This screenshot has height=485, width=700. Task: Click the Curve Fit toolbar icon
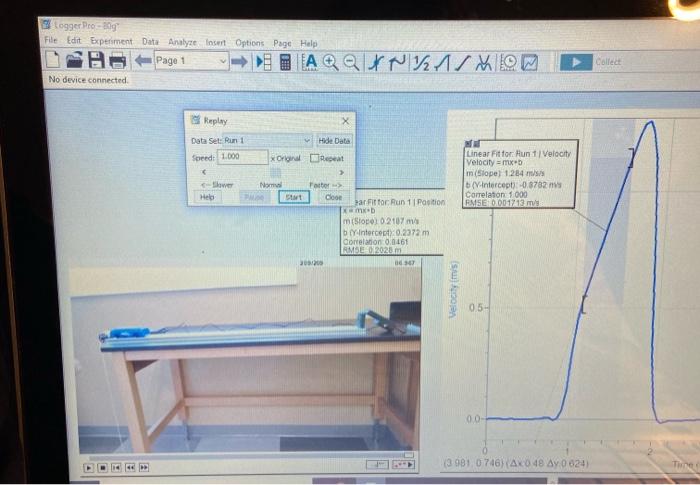point(483,63)
